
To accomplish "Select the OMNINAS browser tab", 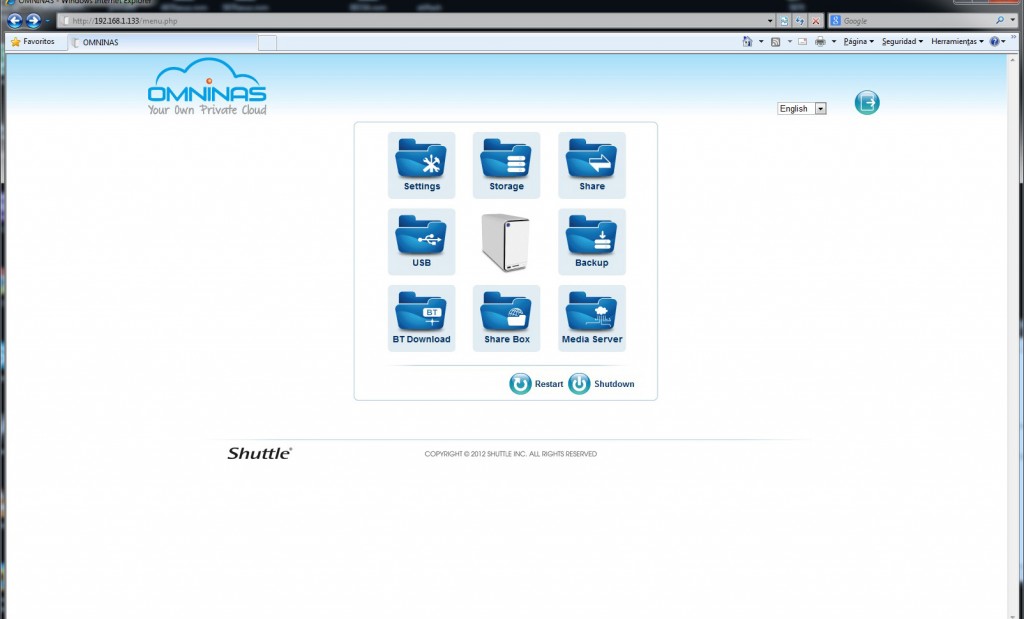I will tap(163, 42).
